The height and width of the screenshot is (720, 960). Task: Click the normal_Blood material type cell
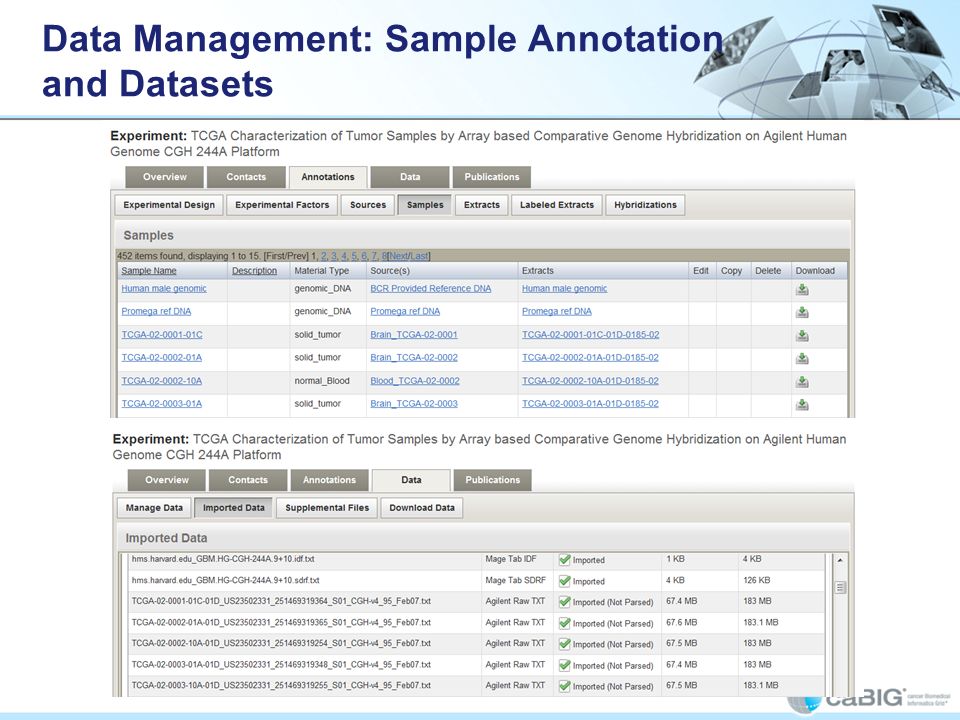[322, 381]
